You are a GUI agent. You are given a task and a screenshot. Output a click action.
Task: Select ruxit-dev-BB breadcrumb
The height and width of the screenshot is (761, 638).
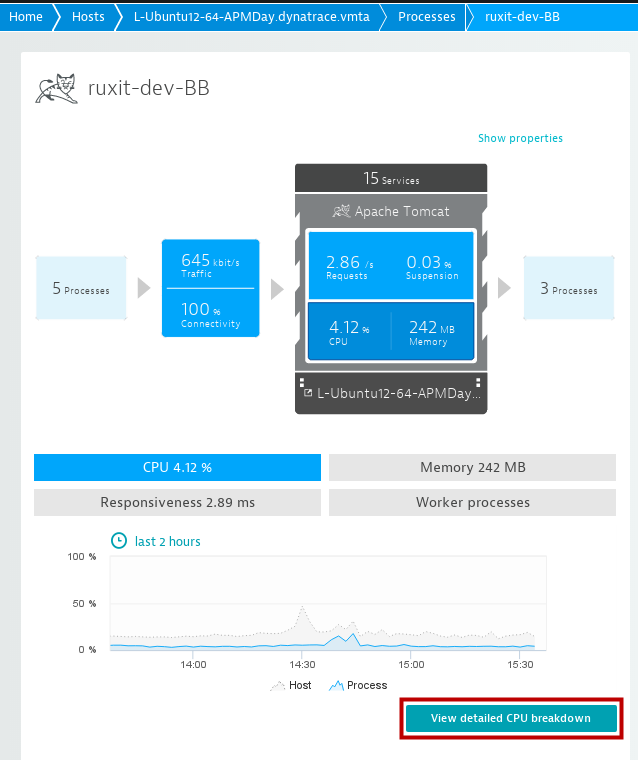pyautogui.click(x=522, y=17)
